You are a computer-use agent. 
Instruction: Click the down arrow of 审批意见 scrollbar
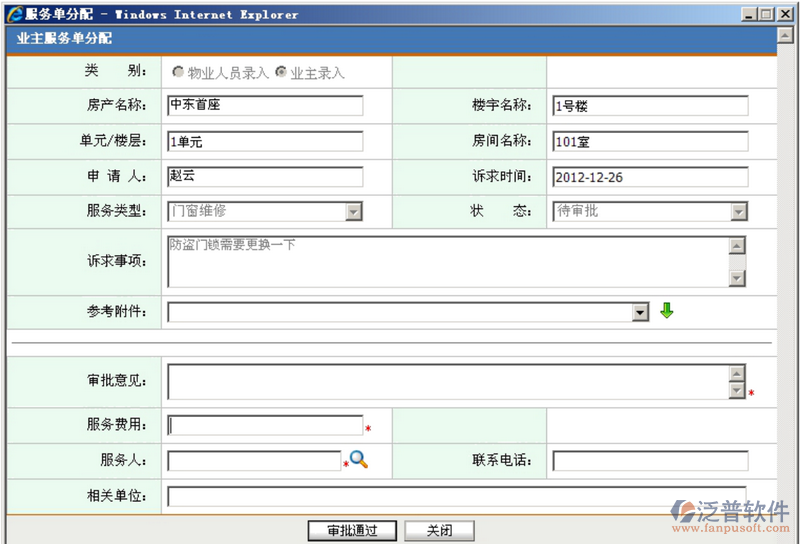point(737,390)
